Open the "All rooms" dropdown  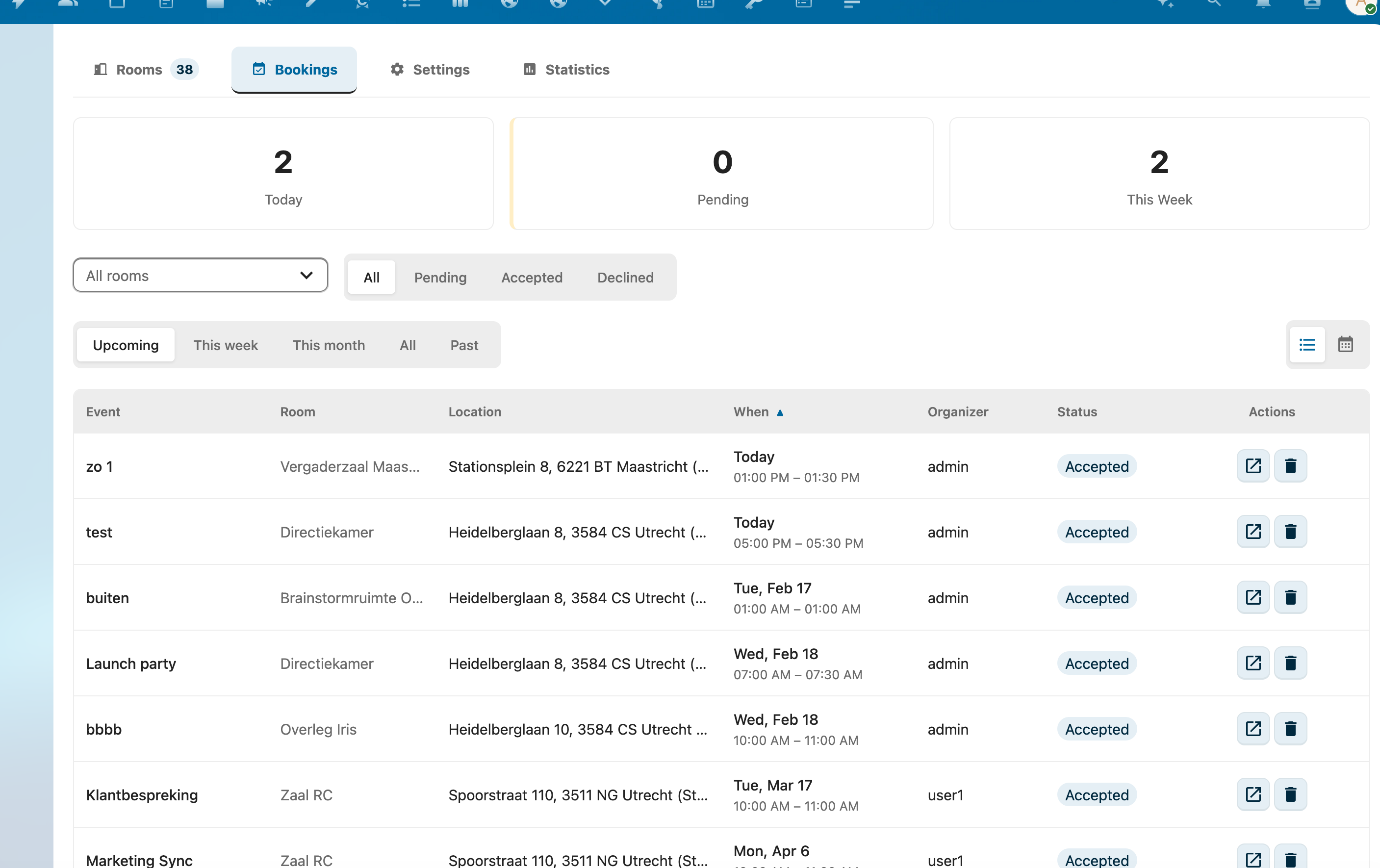tap(200, 275)
